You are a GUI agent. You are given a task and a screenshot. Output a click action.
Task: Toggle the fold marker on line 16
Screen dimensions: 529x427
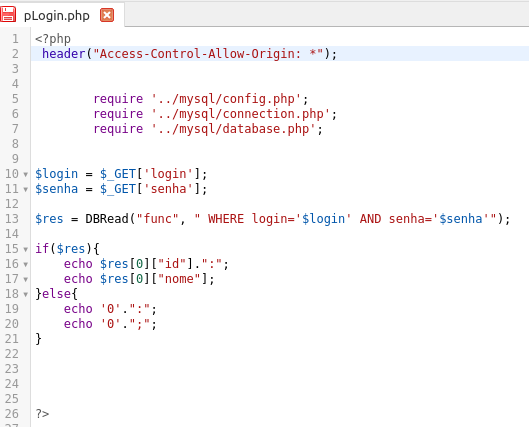point(26,264)
